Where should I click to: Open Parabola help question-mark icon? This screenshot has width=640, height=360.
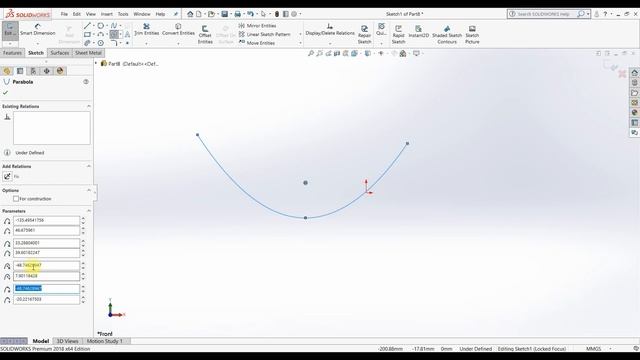(86, 82)
